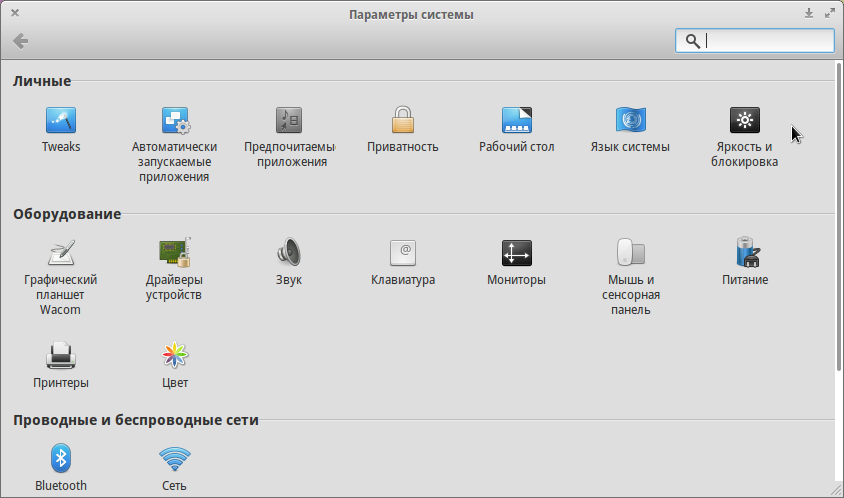
Task: Open Автоматически запускаемые приложения settings
Action: point(175,121)
